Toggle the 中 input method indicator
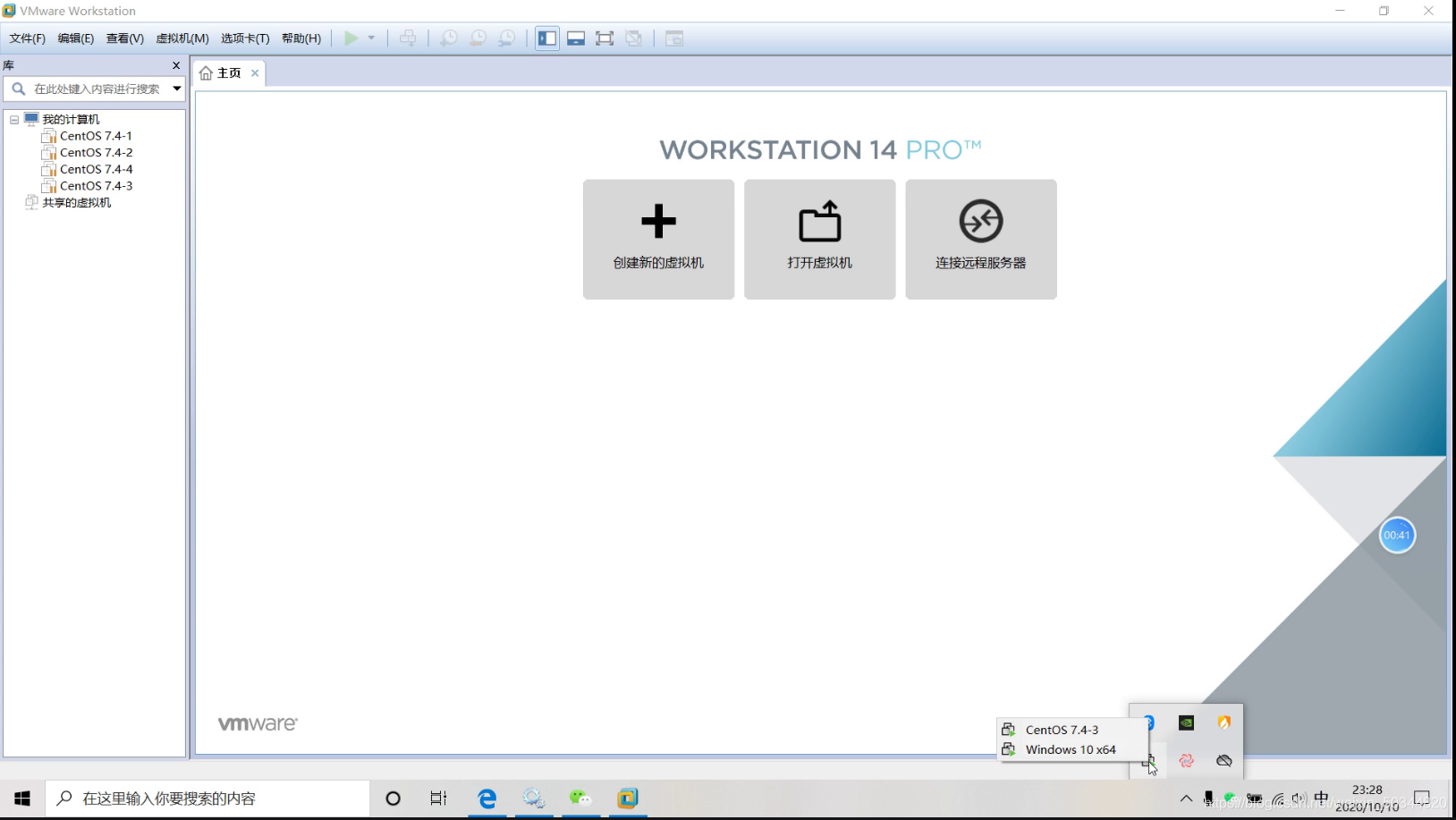This screenshot has height=820, width=1456. (x=1321, y=799)
